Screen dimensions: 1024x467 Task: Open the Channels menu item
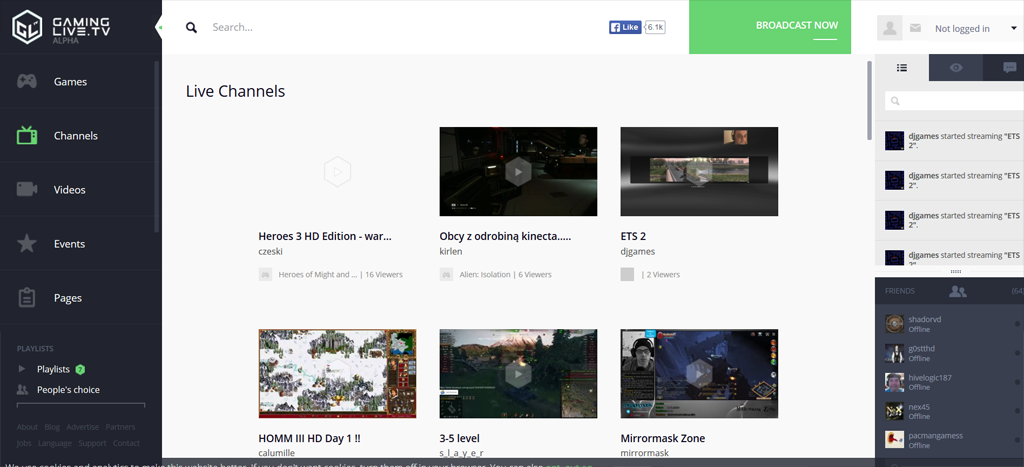point(76,136)
